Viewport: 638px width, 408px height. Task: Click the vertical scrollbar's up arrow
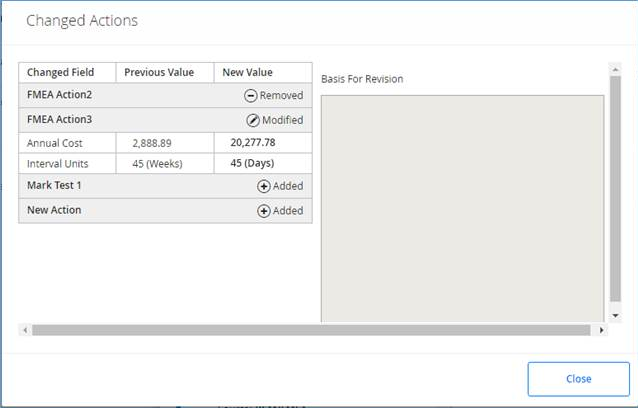click(x=615, y=70)
